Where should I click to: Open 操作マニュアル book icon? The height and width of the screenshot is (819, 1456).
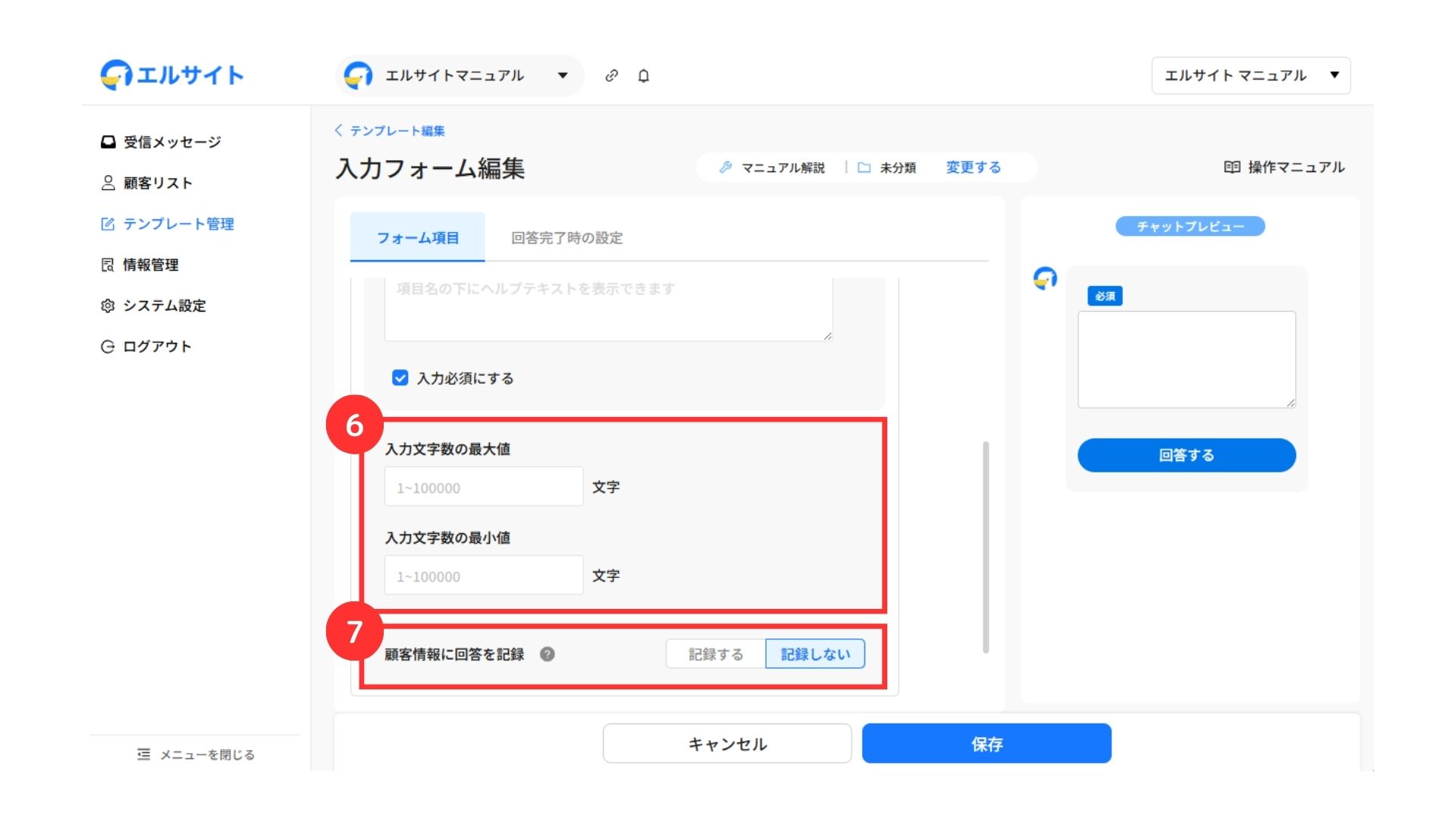(x=1232, y=167)
